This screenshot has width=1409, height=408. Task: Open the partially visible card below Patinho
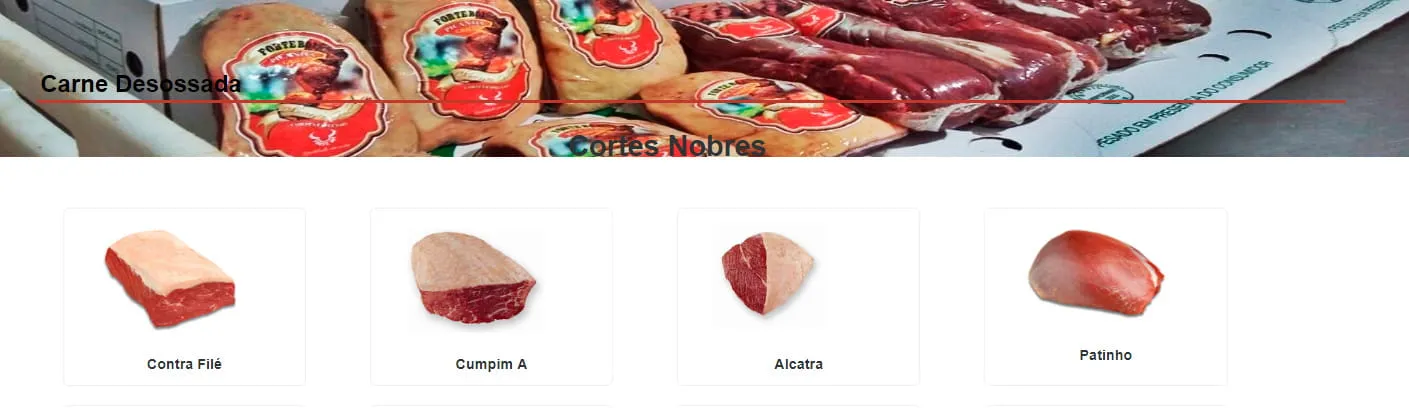tap(1105, 405)
